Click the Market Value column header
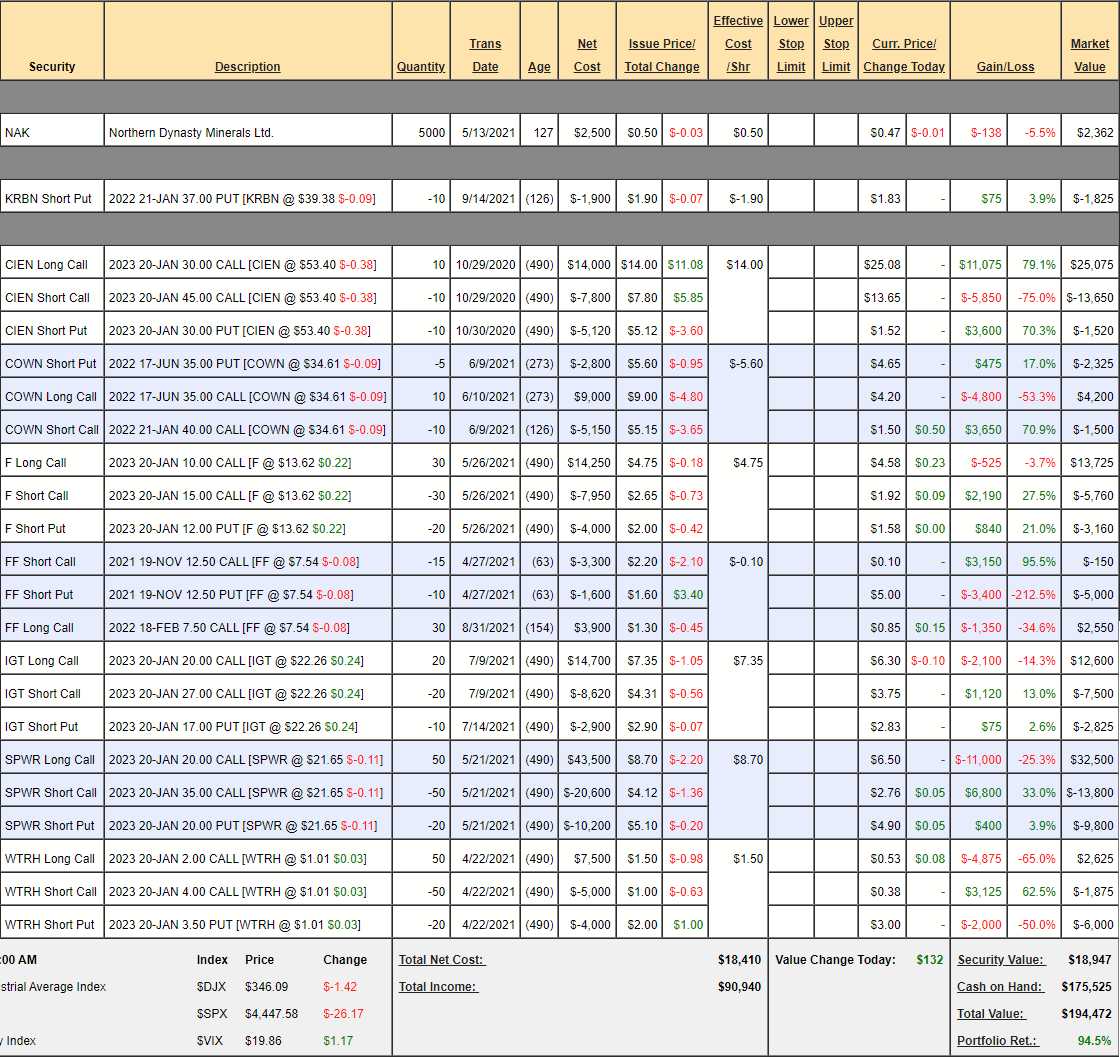The width and height of the screenshot is (1120, 1057). pos(1089,55)
